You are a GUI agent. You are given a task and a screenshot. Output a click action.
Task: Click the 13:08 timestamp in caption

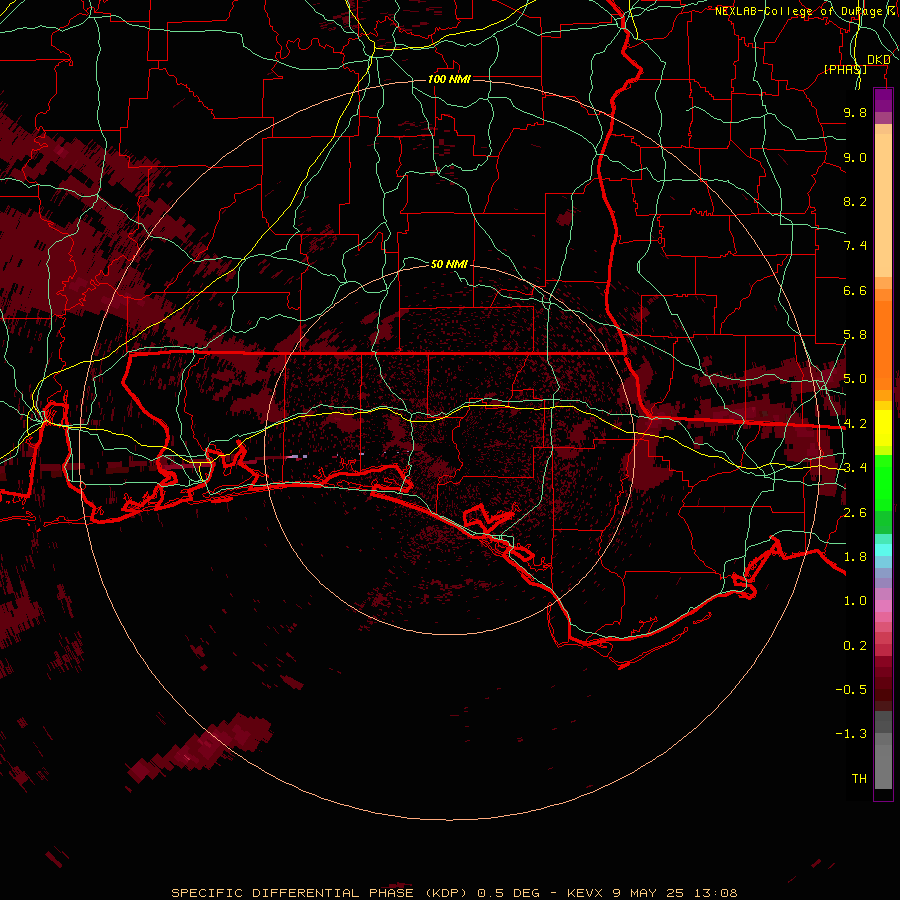[714, 893]
